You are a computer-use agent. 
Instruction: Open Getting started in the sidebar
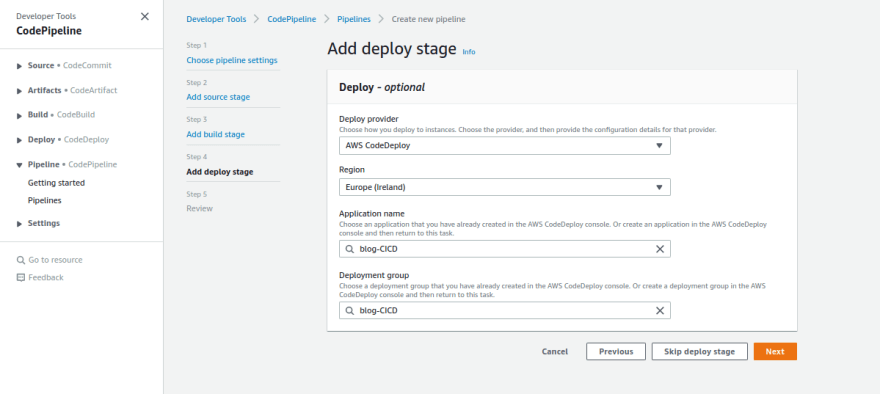pos(56,183)
